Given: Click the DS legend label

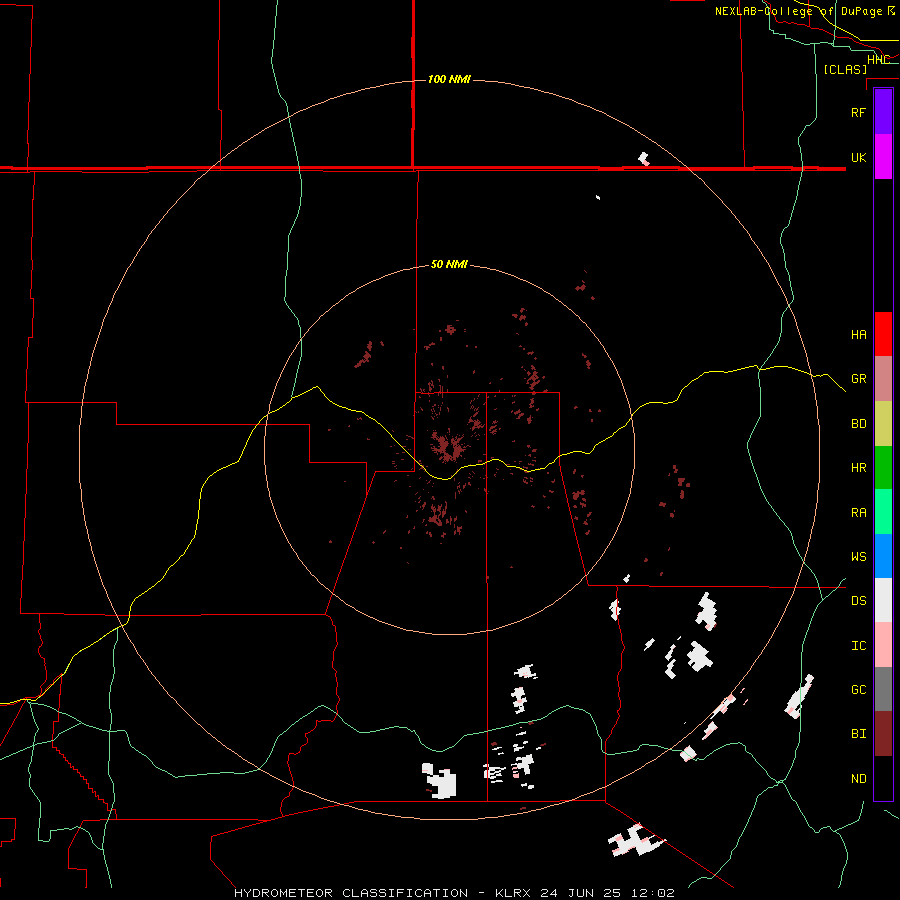Looking at the screenshot, I should click(858, 601).
